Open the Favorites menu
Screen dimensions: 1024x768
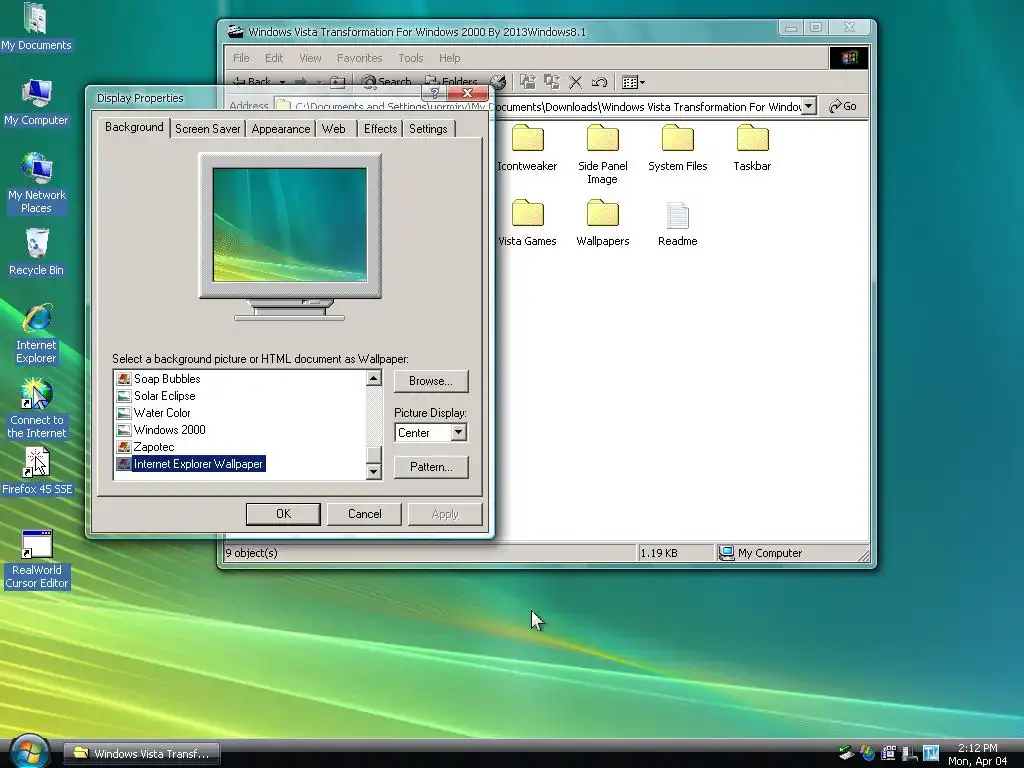[x=359, y=58]
